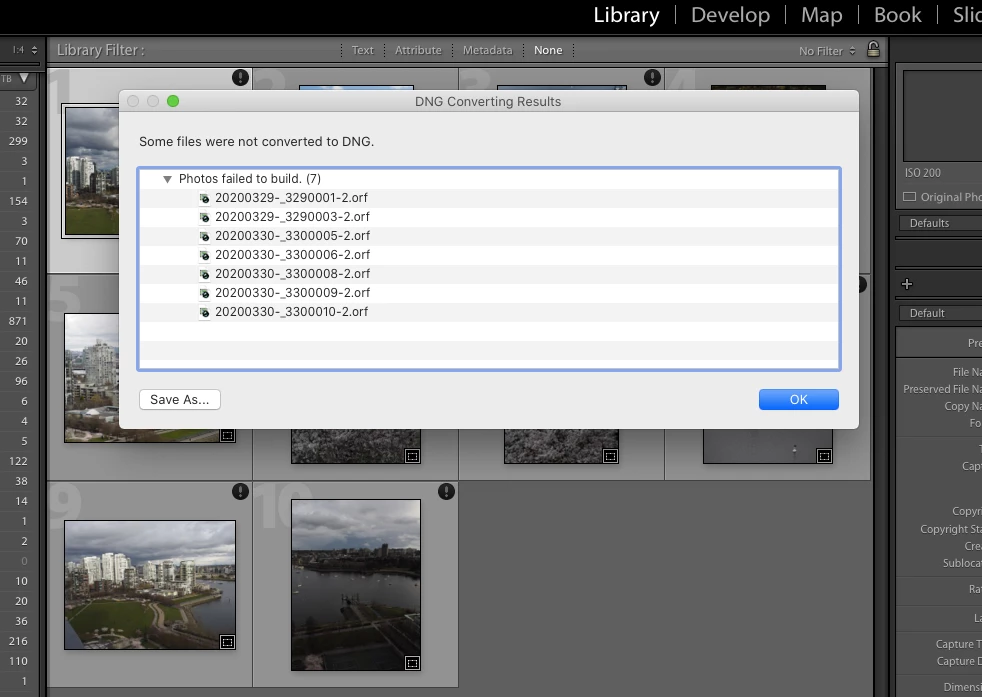Switch to the Map module
982x697 pixels.
pyautogui.click(x=822, y=15)
